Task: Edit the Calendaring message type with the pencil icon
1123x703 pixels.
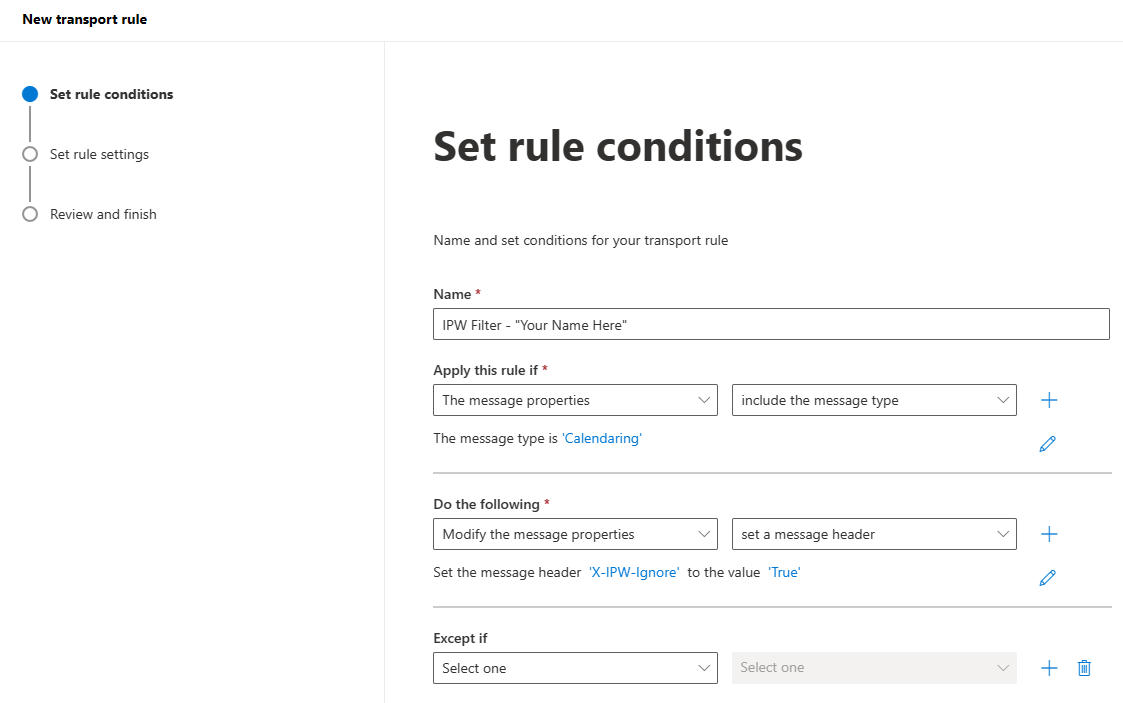Action: [x=1048, y=444]
